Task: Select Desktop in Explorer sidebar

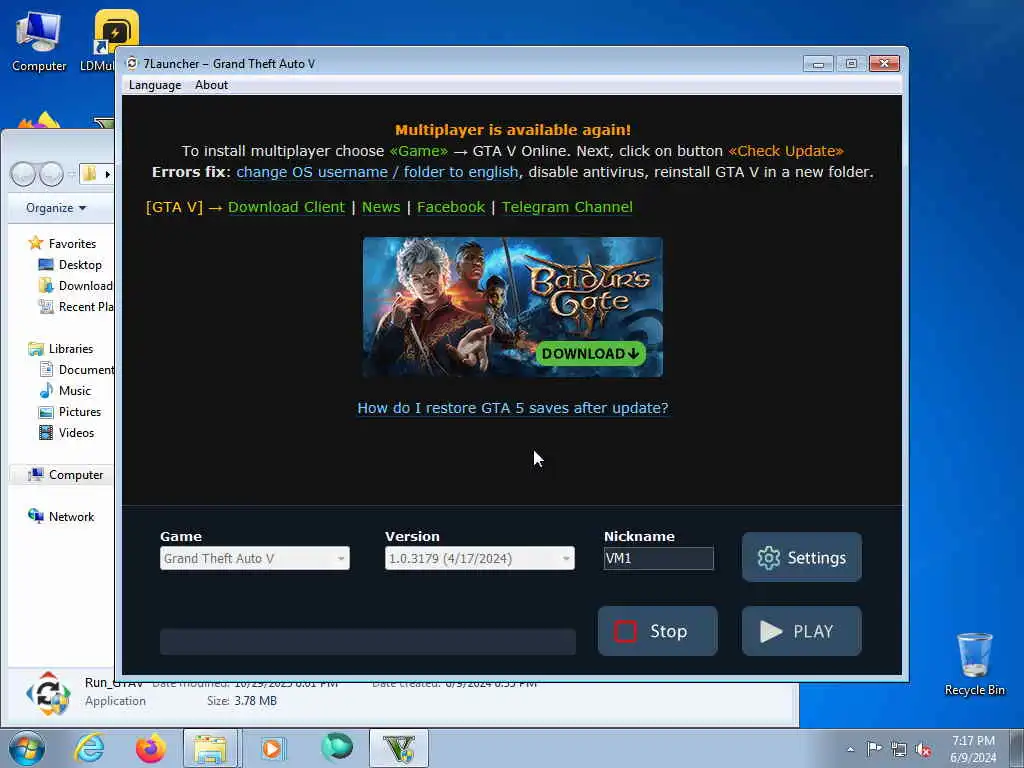Action: click(70, 264)
